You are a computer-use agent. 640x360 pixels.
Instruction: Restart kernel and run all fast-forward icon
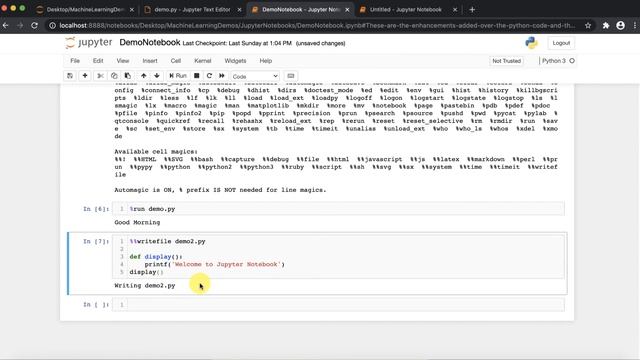click(x=222, y=76)
